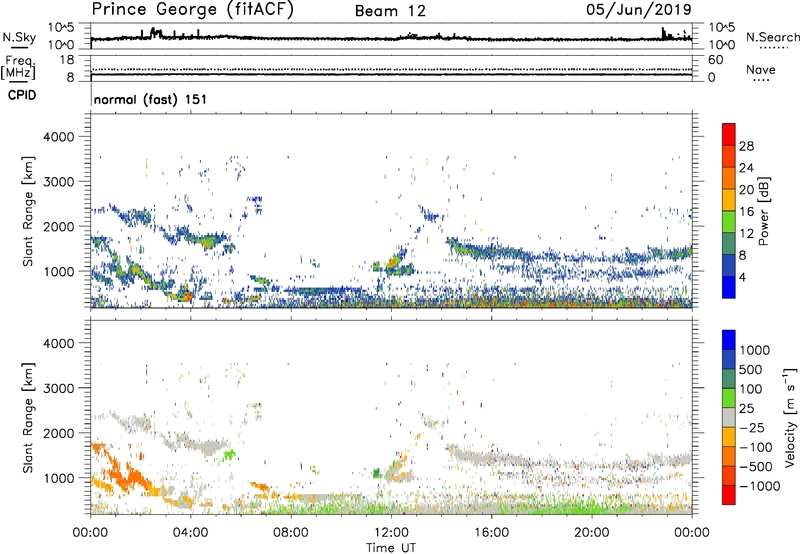Select the 'normal (fast) 151' mode text
Viewport: 800px width, 554px height.
tap(151, 99)
